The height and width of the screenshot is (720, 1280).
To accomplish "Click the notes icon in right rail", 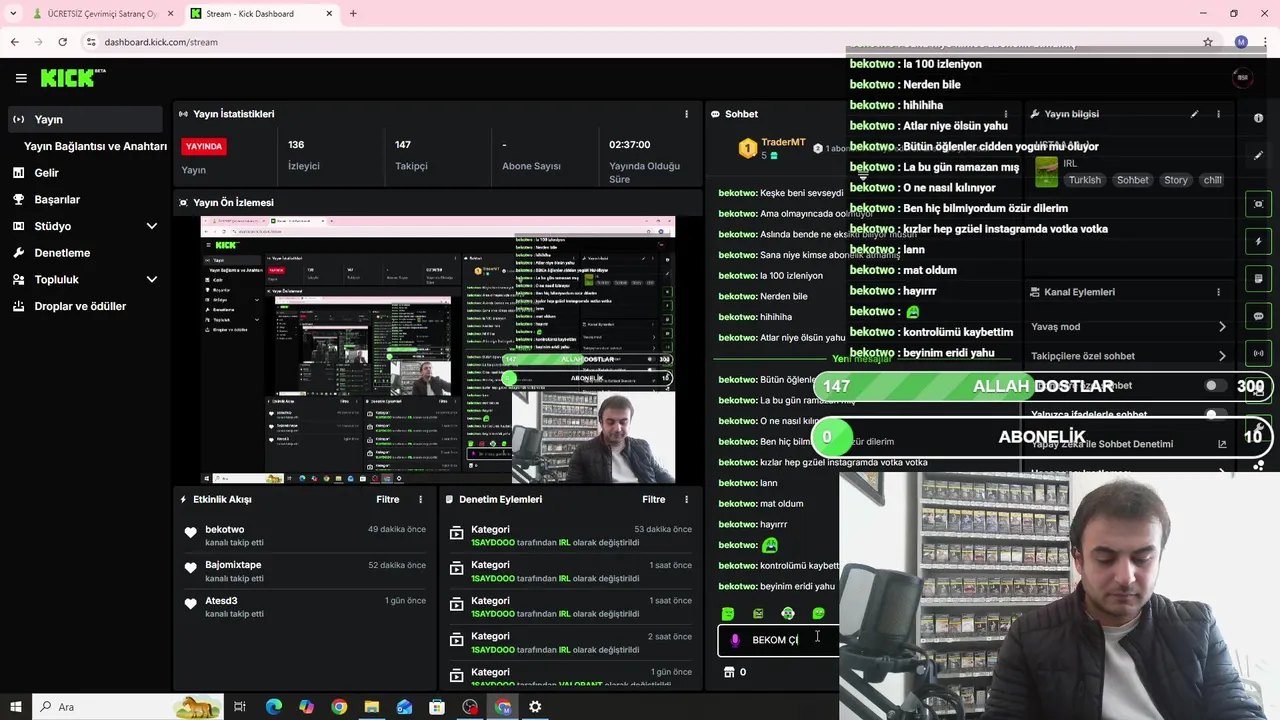I will 1258,278.
